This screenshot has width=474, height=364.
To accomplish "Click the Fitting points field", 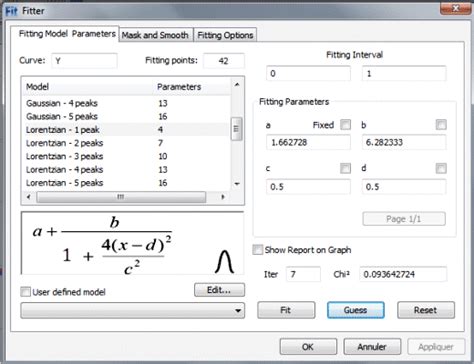I will [x=224, y=61].
